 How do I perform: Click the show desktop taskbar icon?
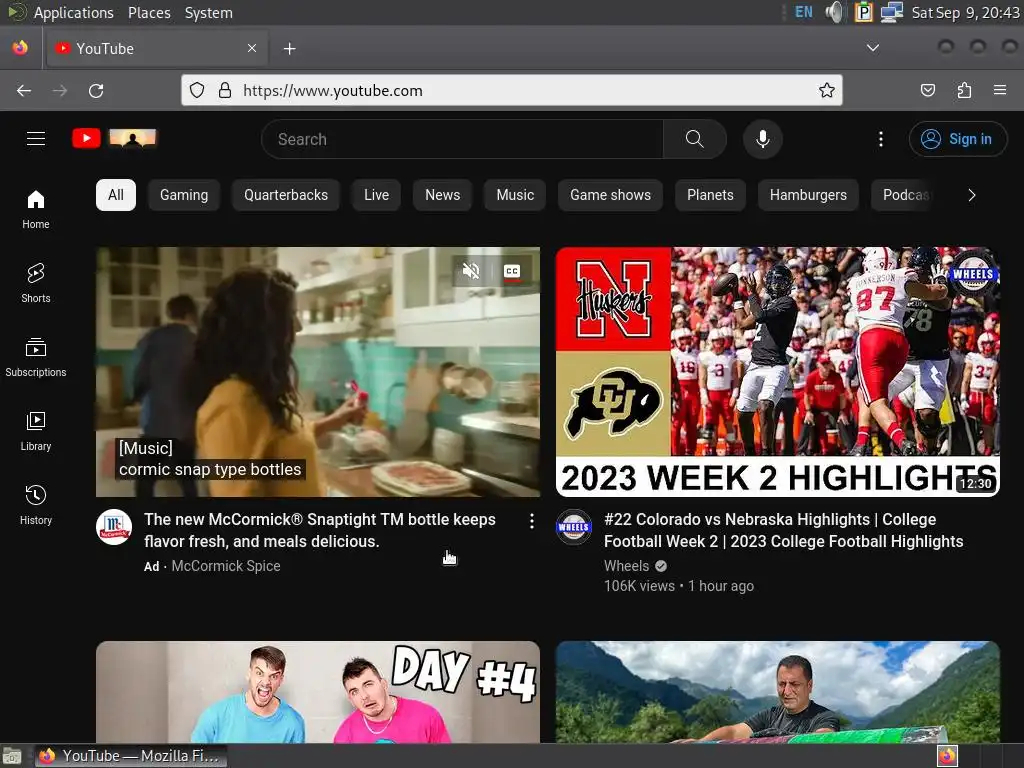click(12, 756)
